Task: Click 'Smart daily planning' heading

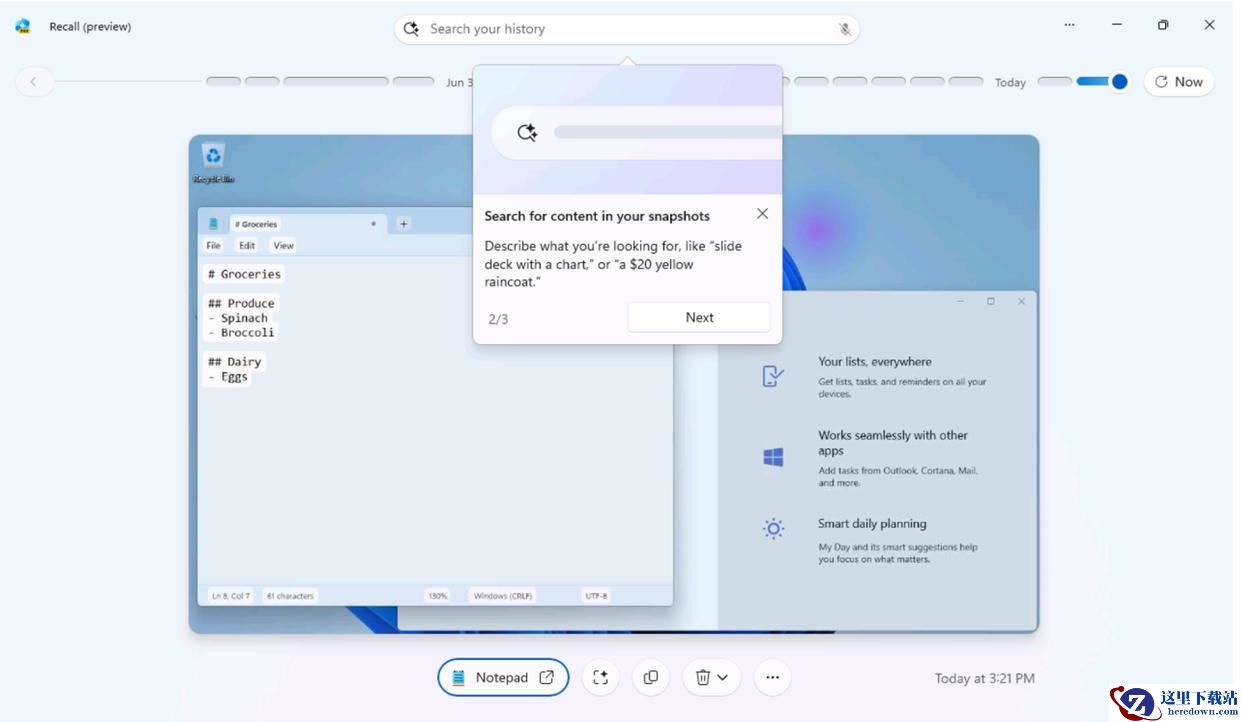Action: pyautogui.click(x=872, y=524)
